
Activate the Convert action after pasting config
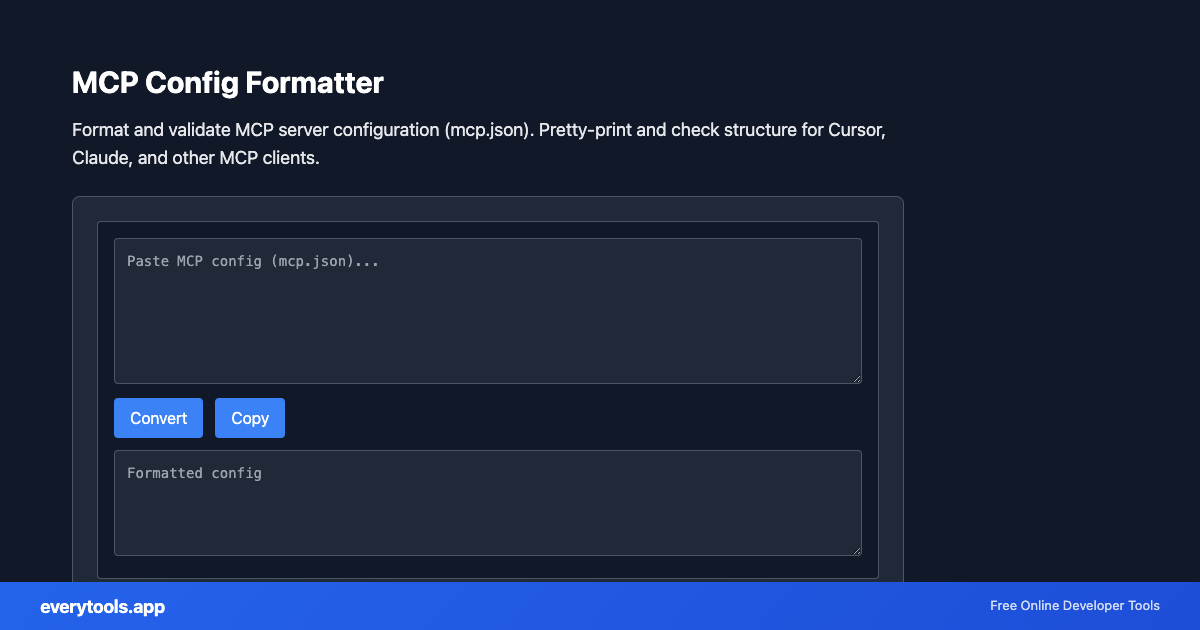point(158,417)
